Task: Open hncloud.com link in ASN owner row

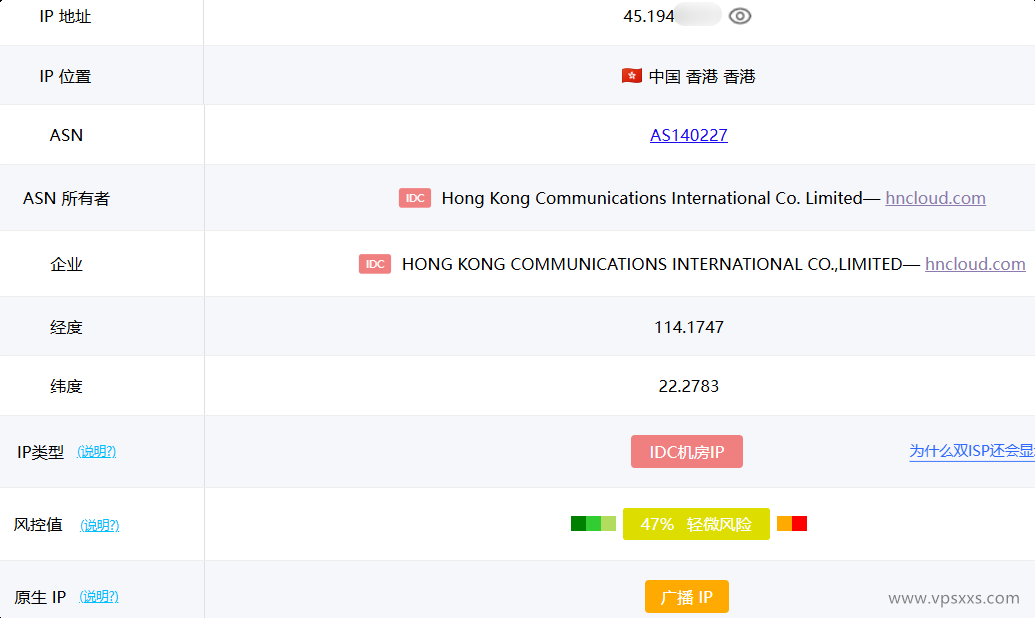Action: click(935, 198)
